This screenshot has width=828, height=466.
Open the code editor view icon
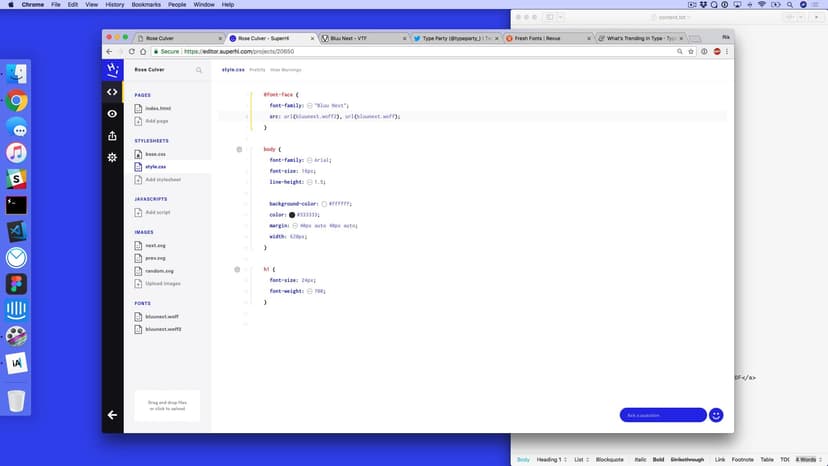pos(112,92)
